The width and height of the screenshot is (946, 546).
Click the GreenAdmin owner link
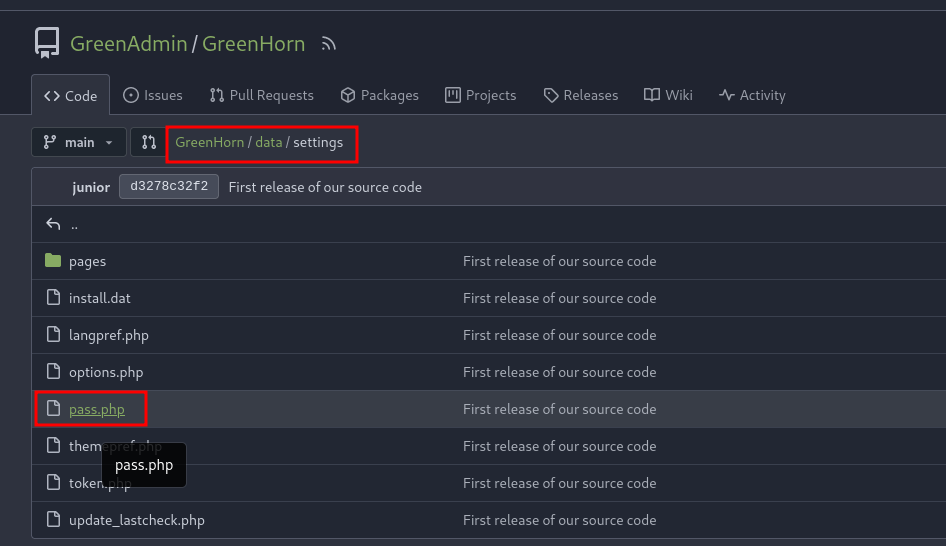pos(128,43)
